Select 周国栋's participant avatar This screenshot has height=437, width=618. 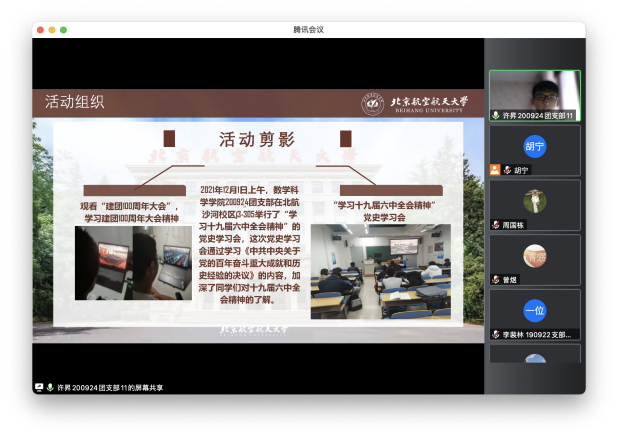coord(535,201)
